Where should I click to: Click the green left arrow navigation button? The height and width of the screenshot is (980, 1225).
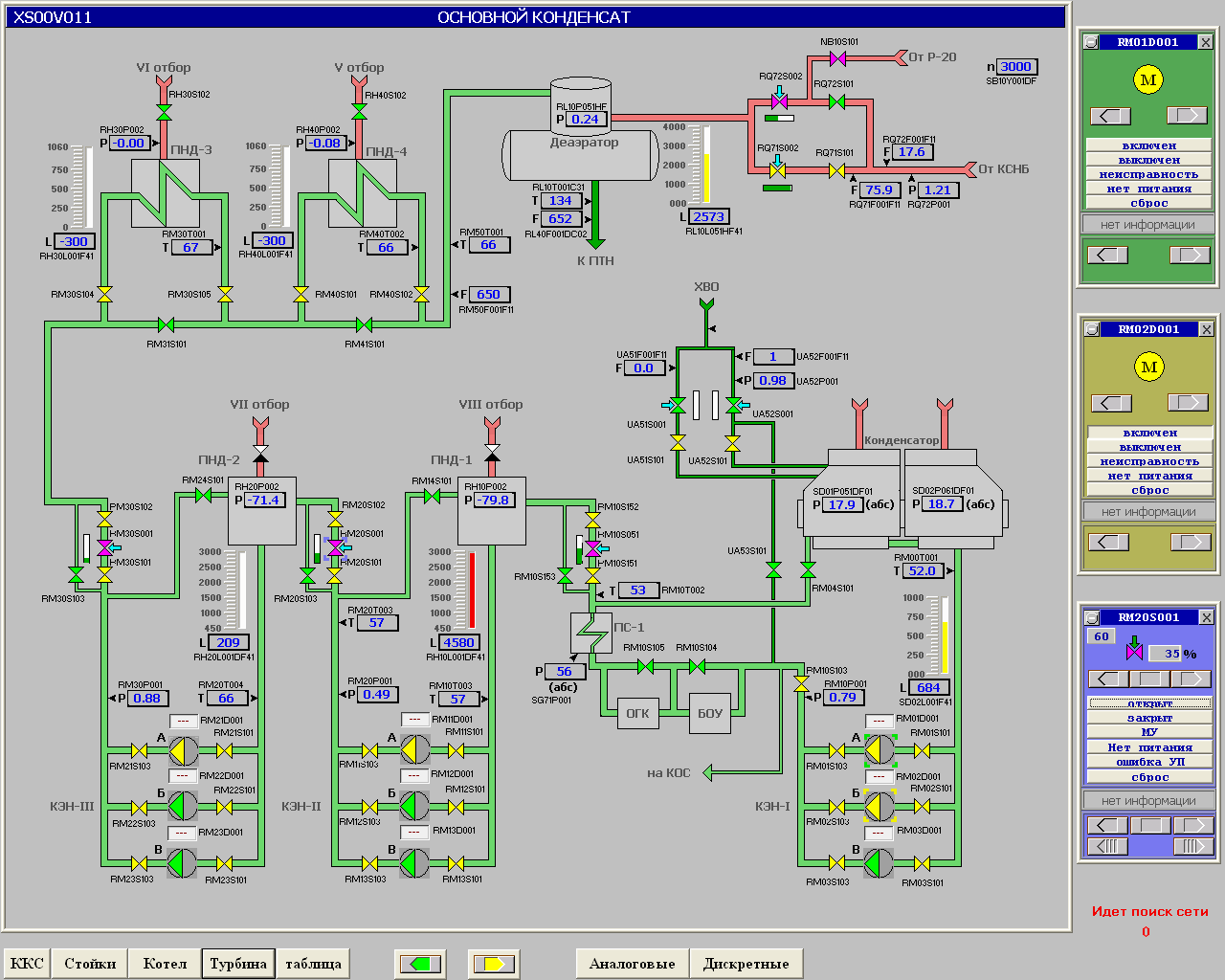(420, 964)
